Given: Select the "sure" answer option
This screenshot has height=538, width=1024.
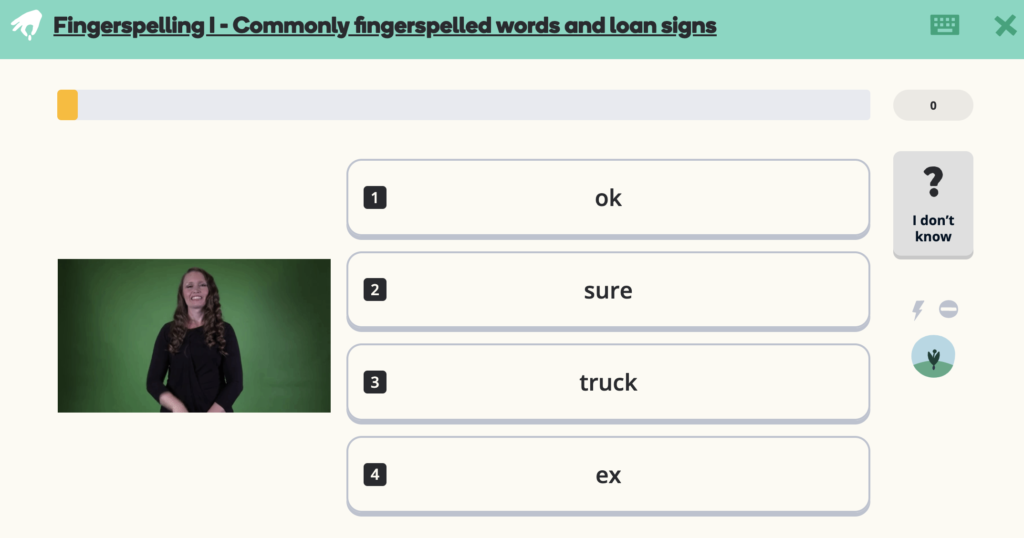Looking at the screenshot, I should pos(608,291).
